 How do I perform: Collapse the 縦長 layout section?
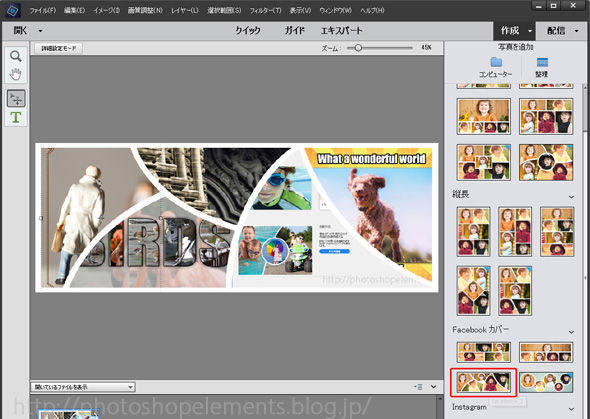[571, 197]
